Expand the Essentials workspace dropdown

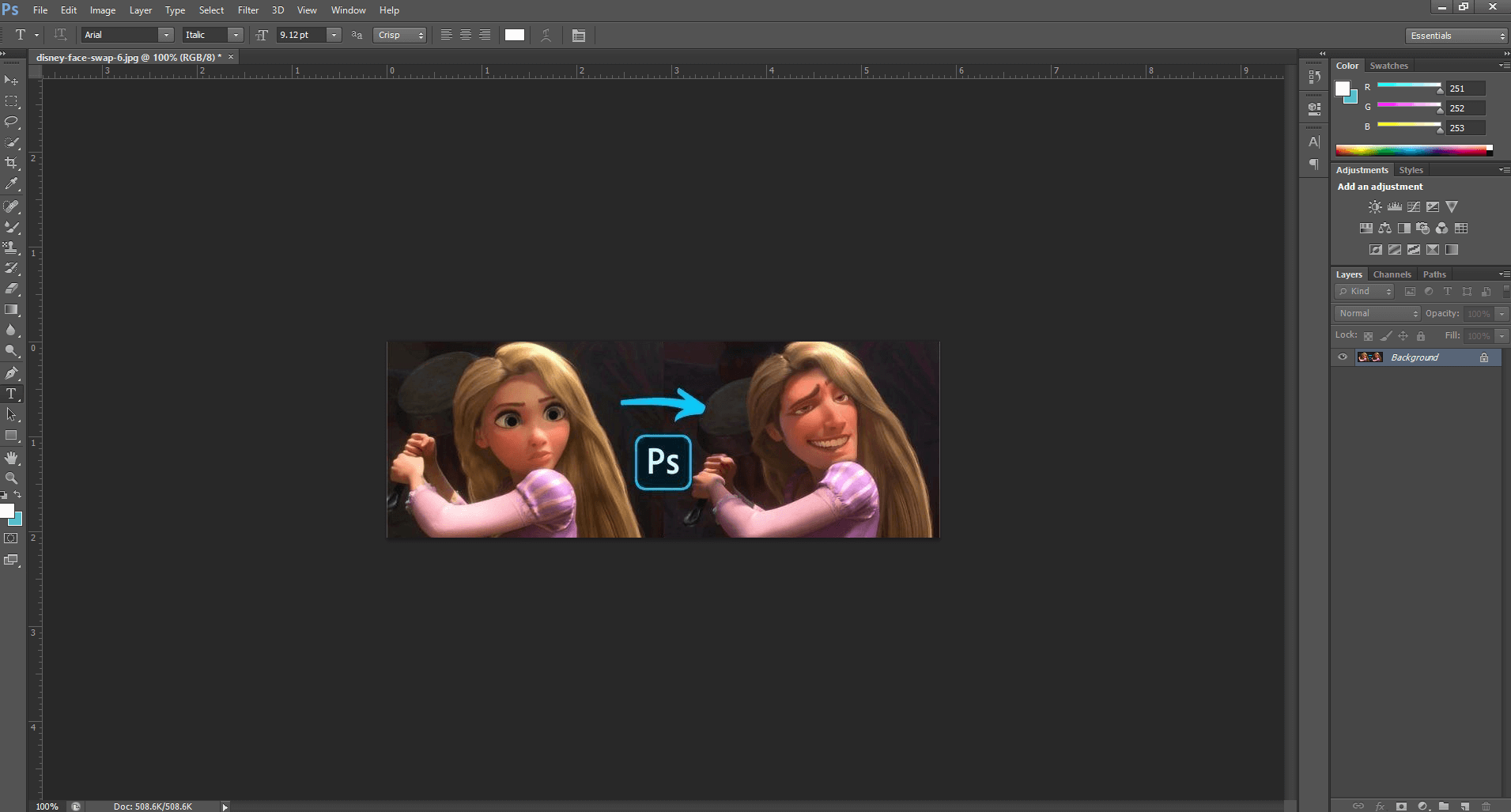(x=1457, y=36)
